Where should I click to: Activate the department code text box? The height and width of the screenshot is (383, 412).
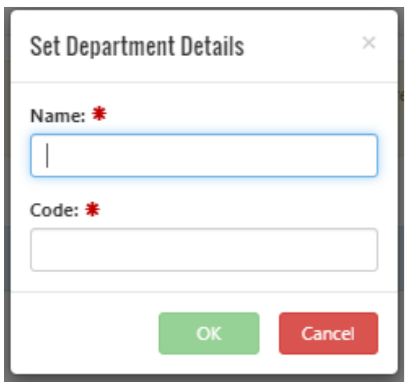click(204, 250)
